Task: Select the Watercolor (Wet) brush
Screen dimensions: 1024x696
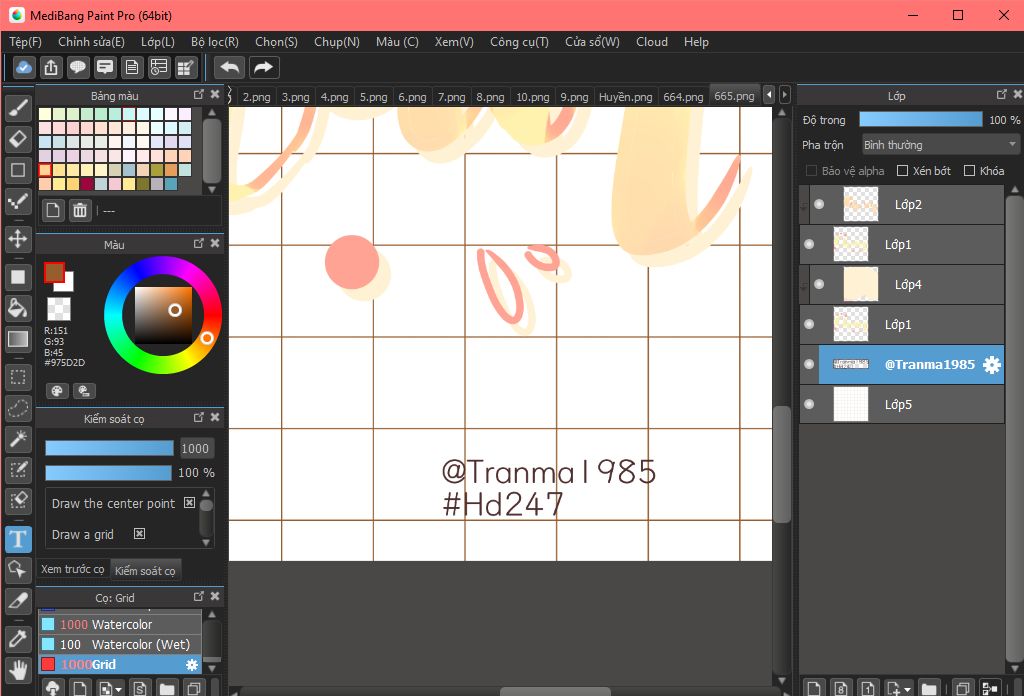Action: [120, 644]
